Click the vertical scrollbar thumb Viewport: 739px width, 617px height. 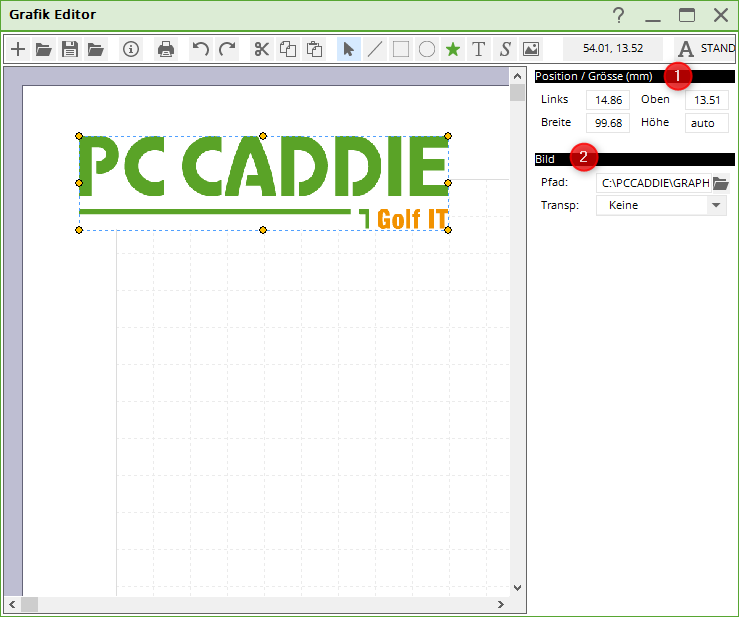[517, 92]
